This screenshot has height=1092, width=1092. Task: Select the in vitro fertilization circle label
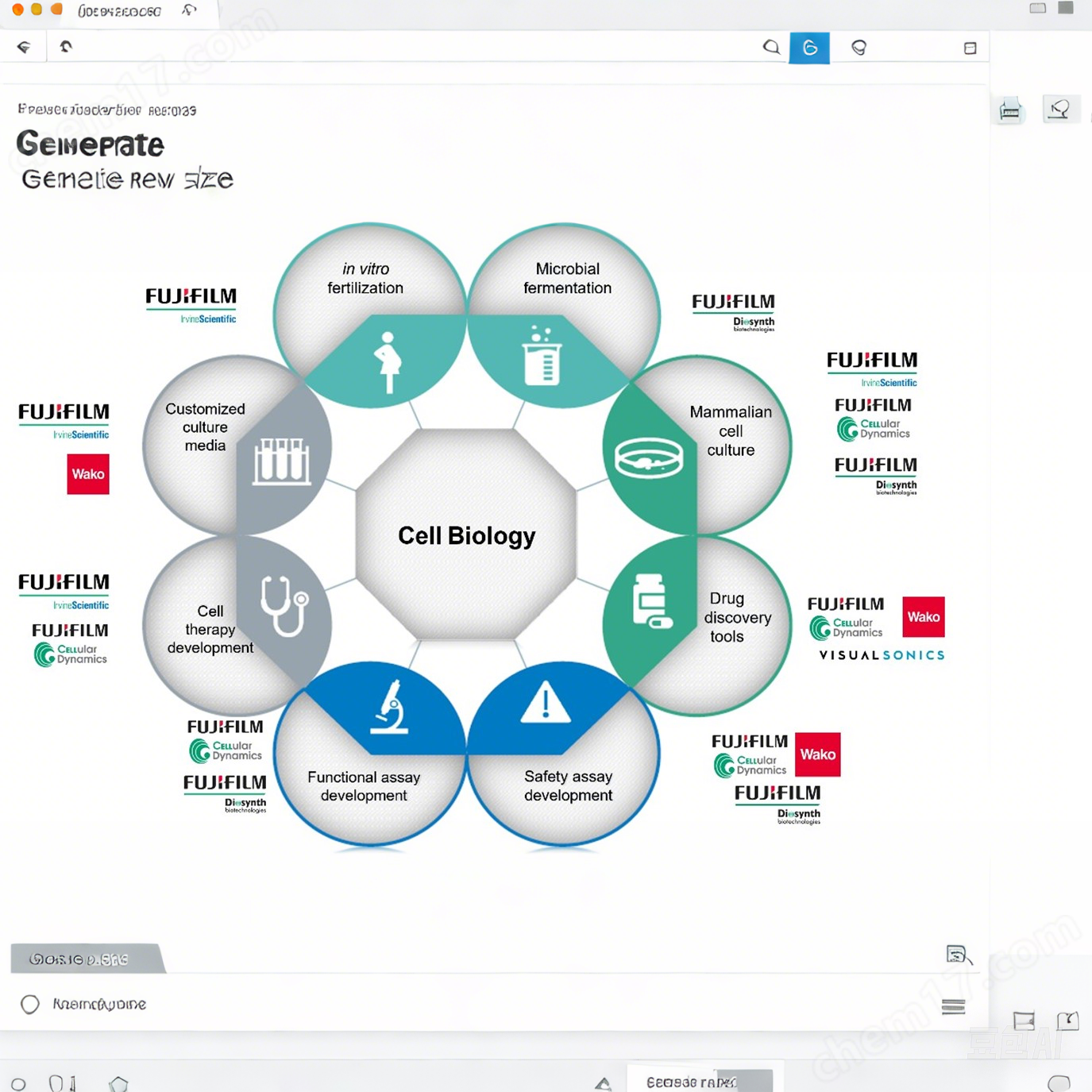[365, 278]
